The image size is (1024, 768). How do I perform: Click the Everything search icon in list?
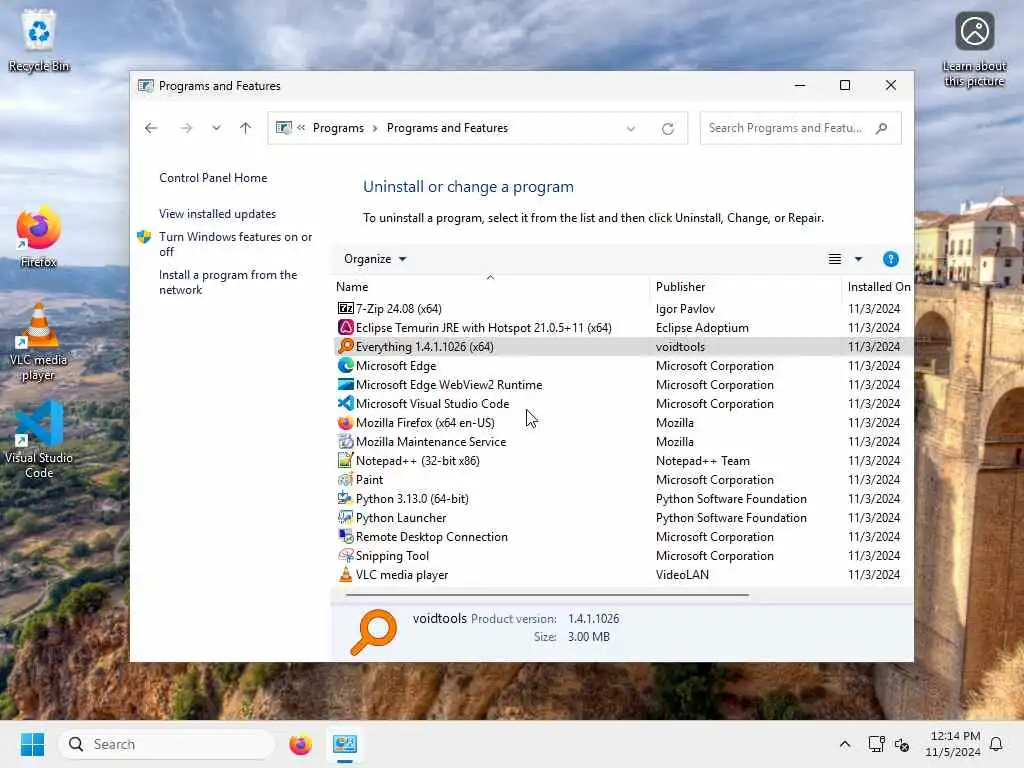click(345, 346)
